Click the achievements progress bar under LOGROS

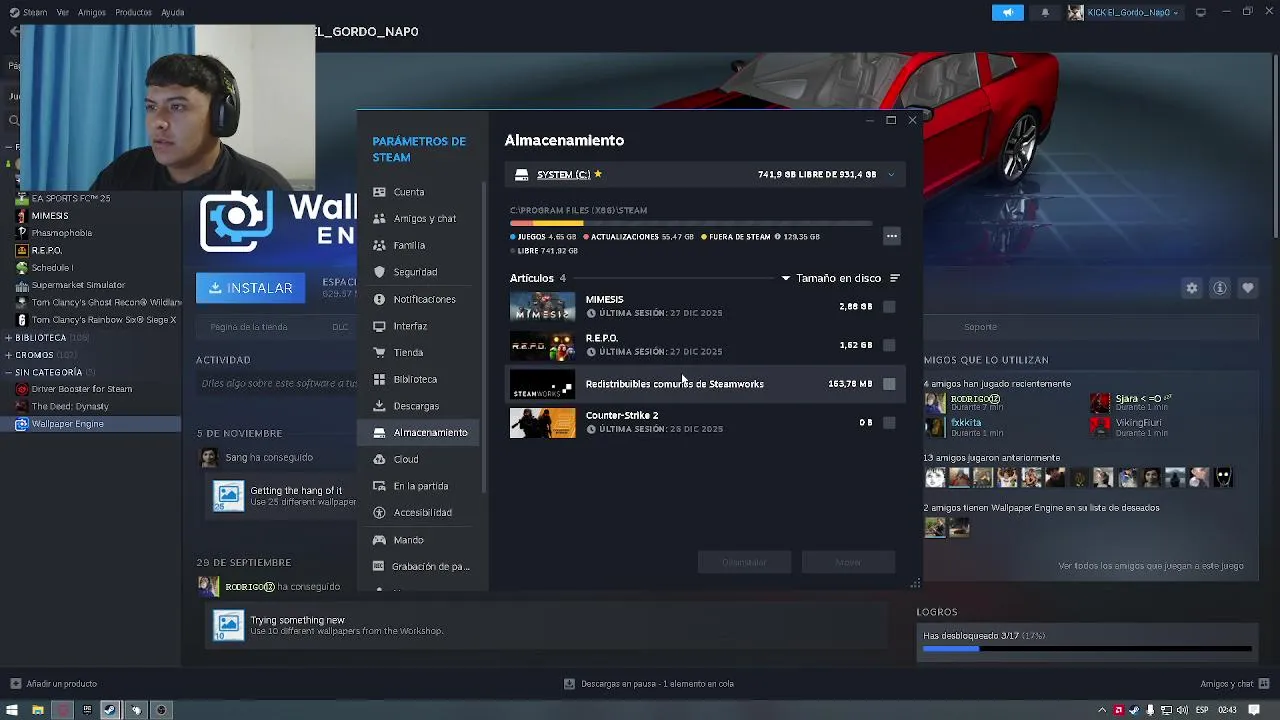[x=1087, y=650]
